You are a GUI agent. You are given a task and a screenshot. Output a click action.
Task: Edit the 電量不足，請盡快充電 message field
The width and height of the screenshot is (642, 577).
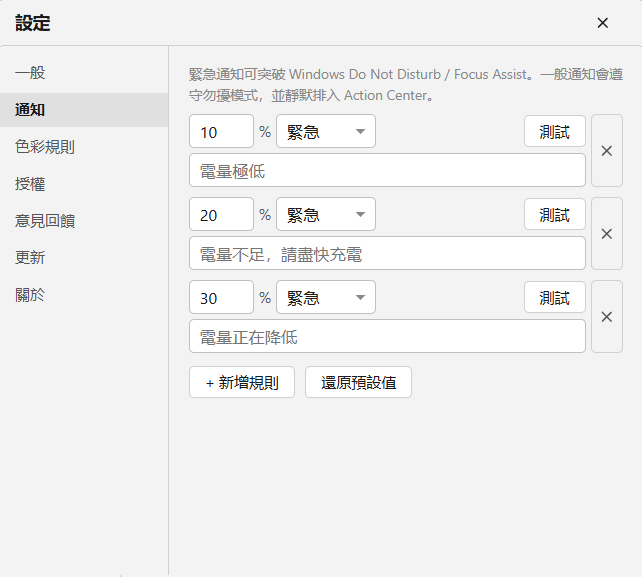387,253
